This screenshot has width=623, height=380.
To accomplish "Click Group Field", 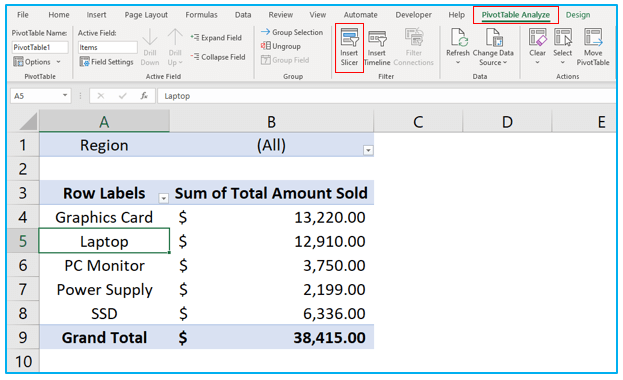I will [x=285, y=60].
